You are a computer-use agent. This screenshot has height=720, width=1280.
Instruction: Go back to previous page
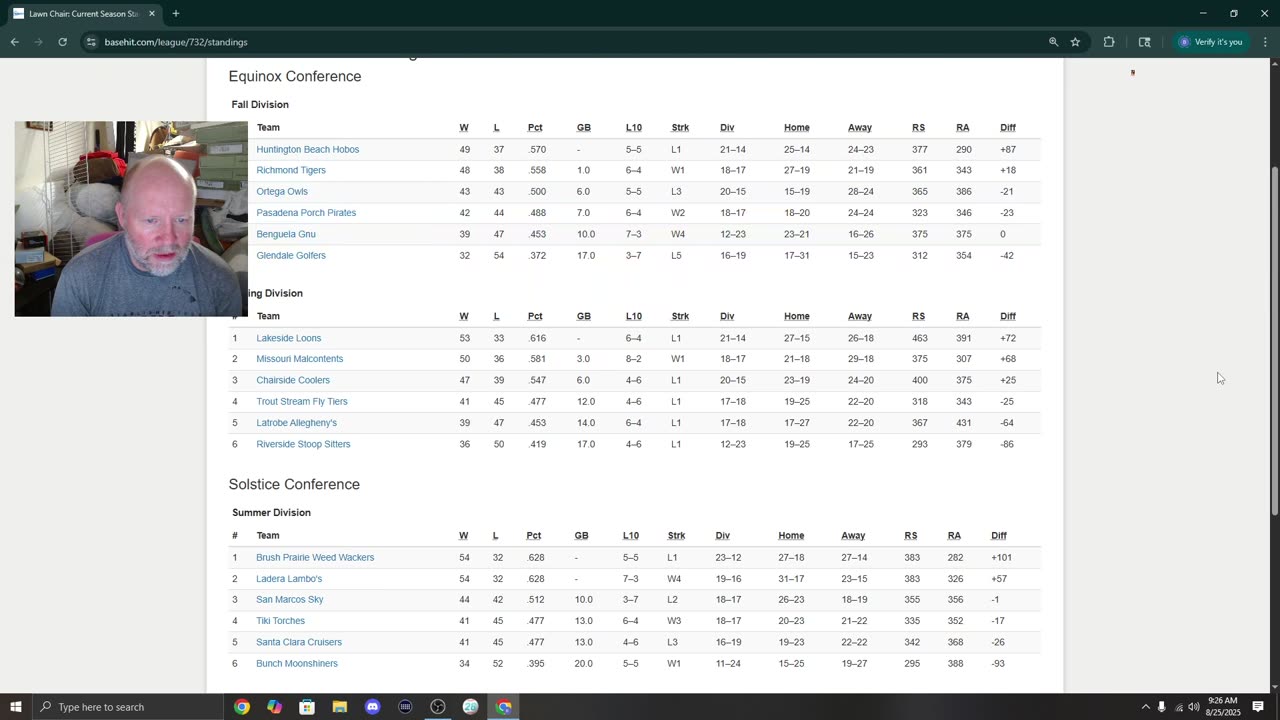pos(15,42)
